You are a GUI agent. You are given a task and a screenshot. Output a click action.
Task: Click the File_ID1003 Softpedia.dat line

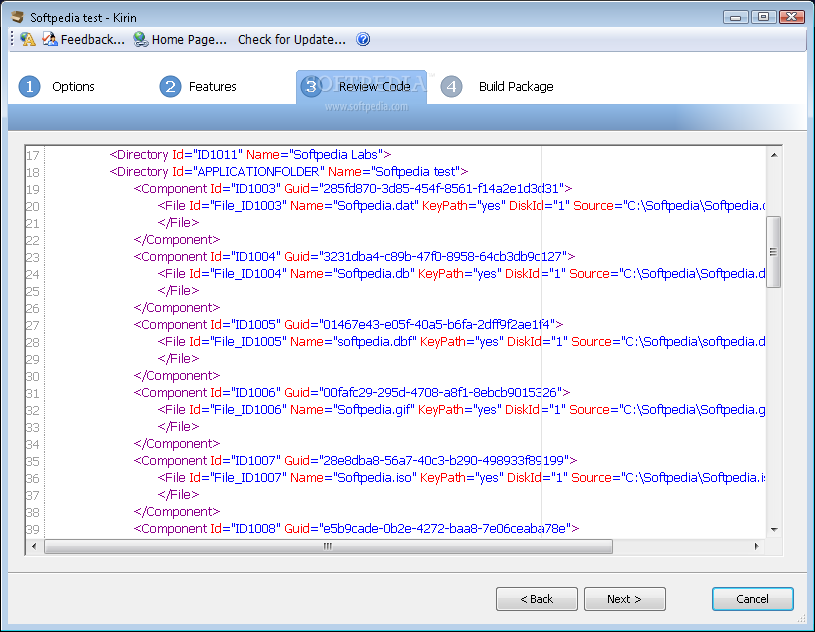tap(461, 206)
